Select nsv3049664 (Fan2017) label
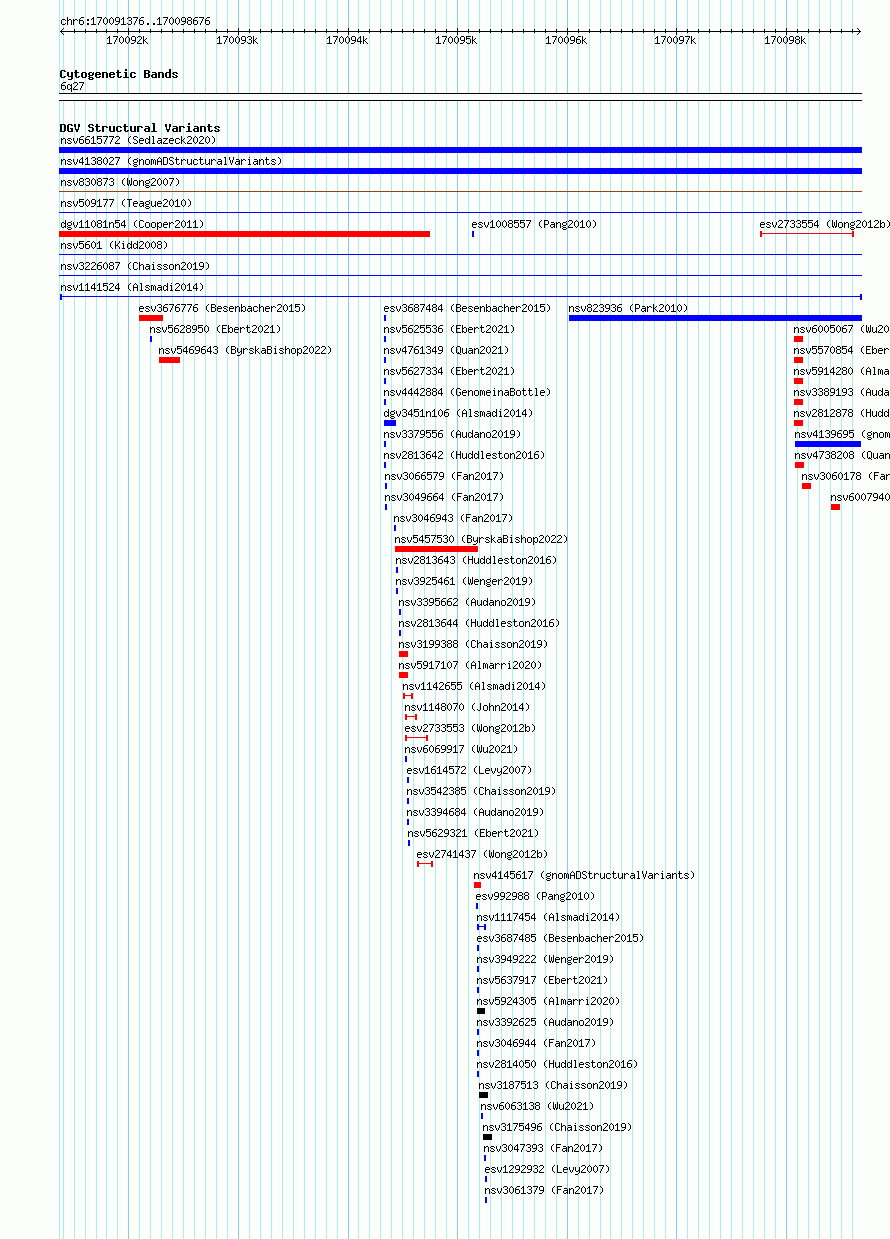Screen dimensions: 890x1239 coord(444,497)
